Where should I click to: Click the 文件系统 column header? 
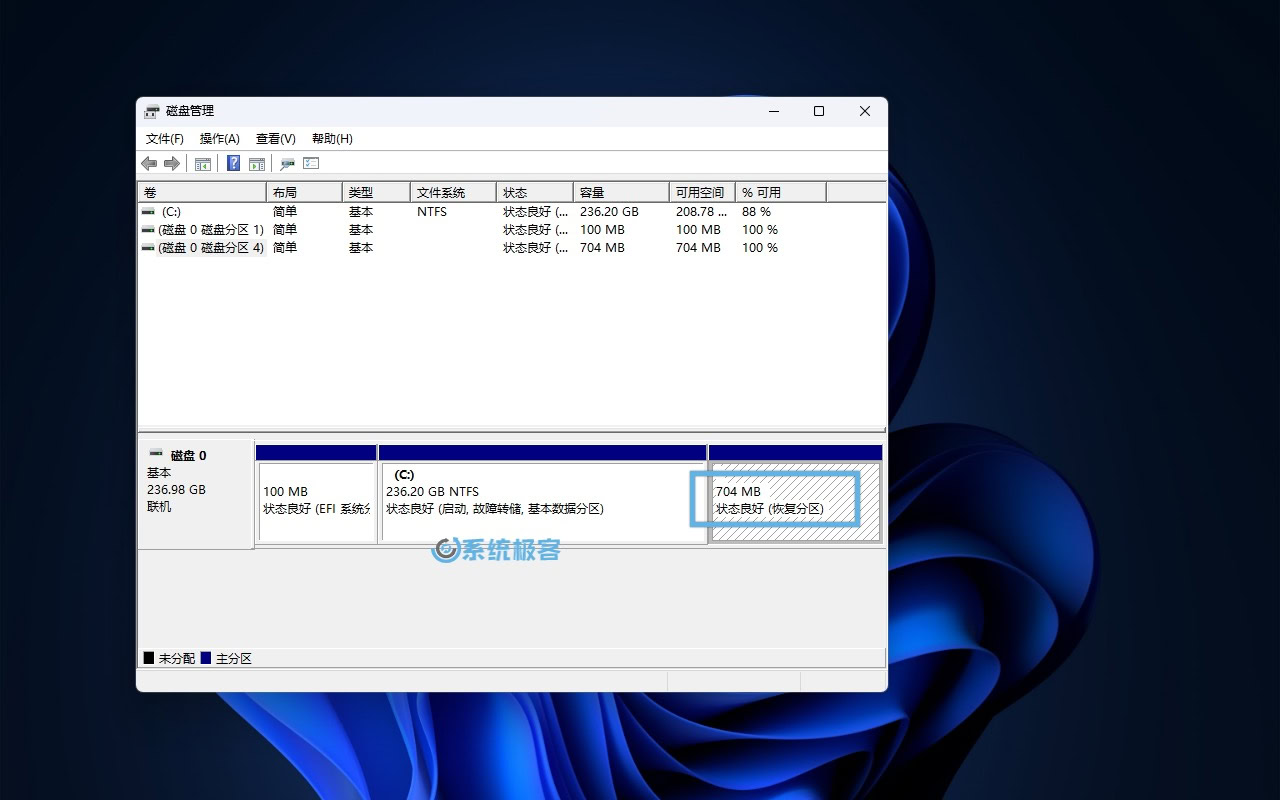[x=452, y=192]
